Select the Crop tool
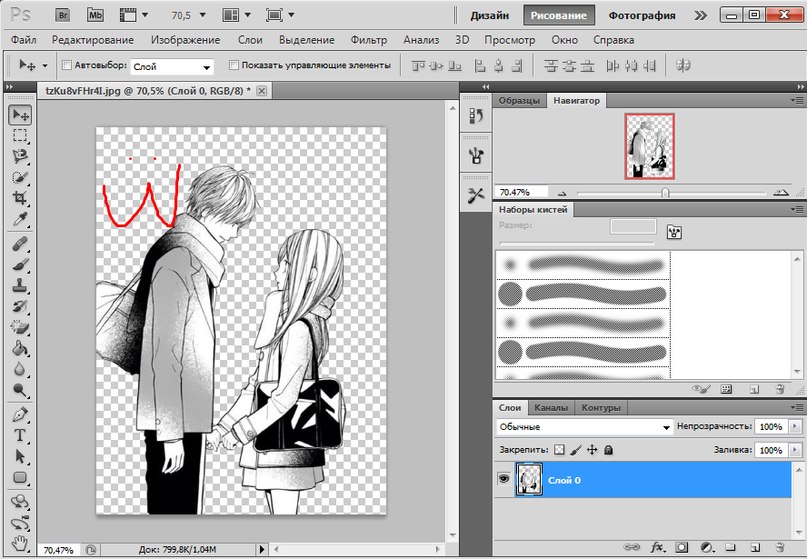 pos(20,198)
